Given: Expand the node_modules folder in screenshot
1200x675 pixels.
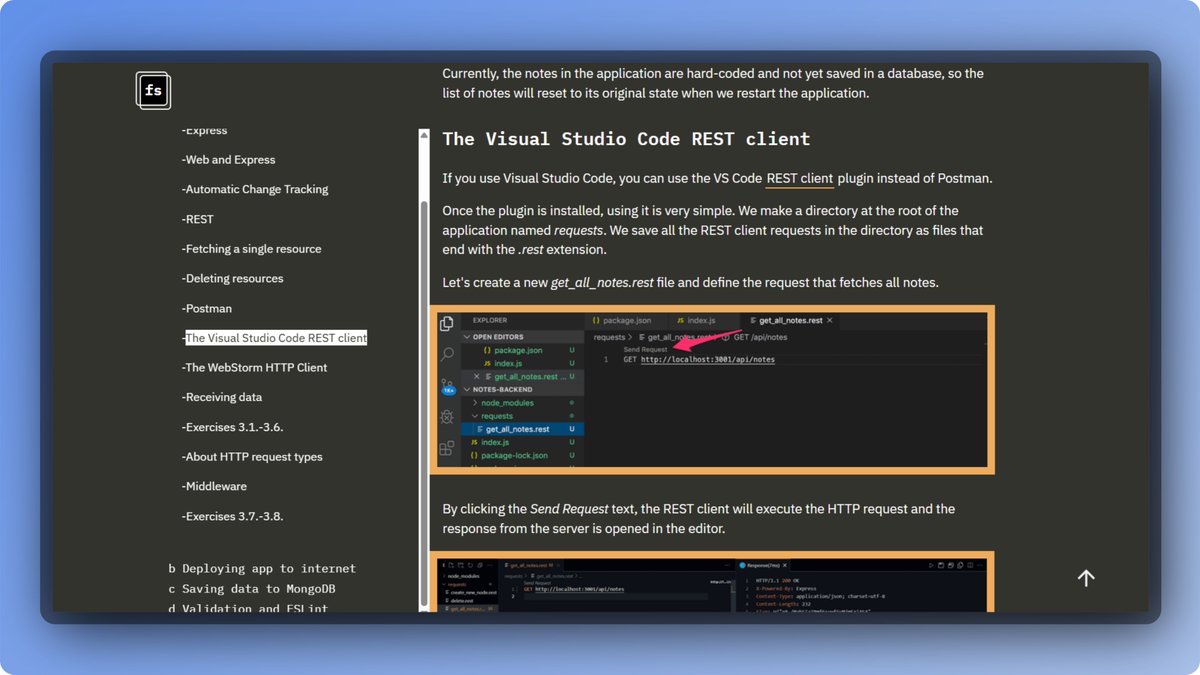Looking at the screenshot, I should click(x=506, y=403).
